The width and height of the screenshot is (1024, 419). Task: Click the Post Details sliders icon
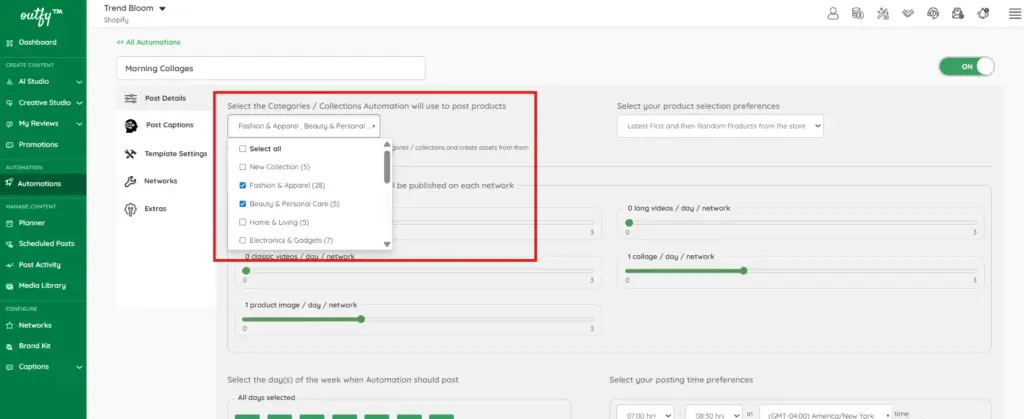131,98
